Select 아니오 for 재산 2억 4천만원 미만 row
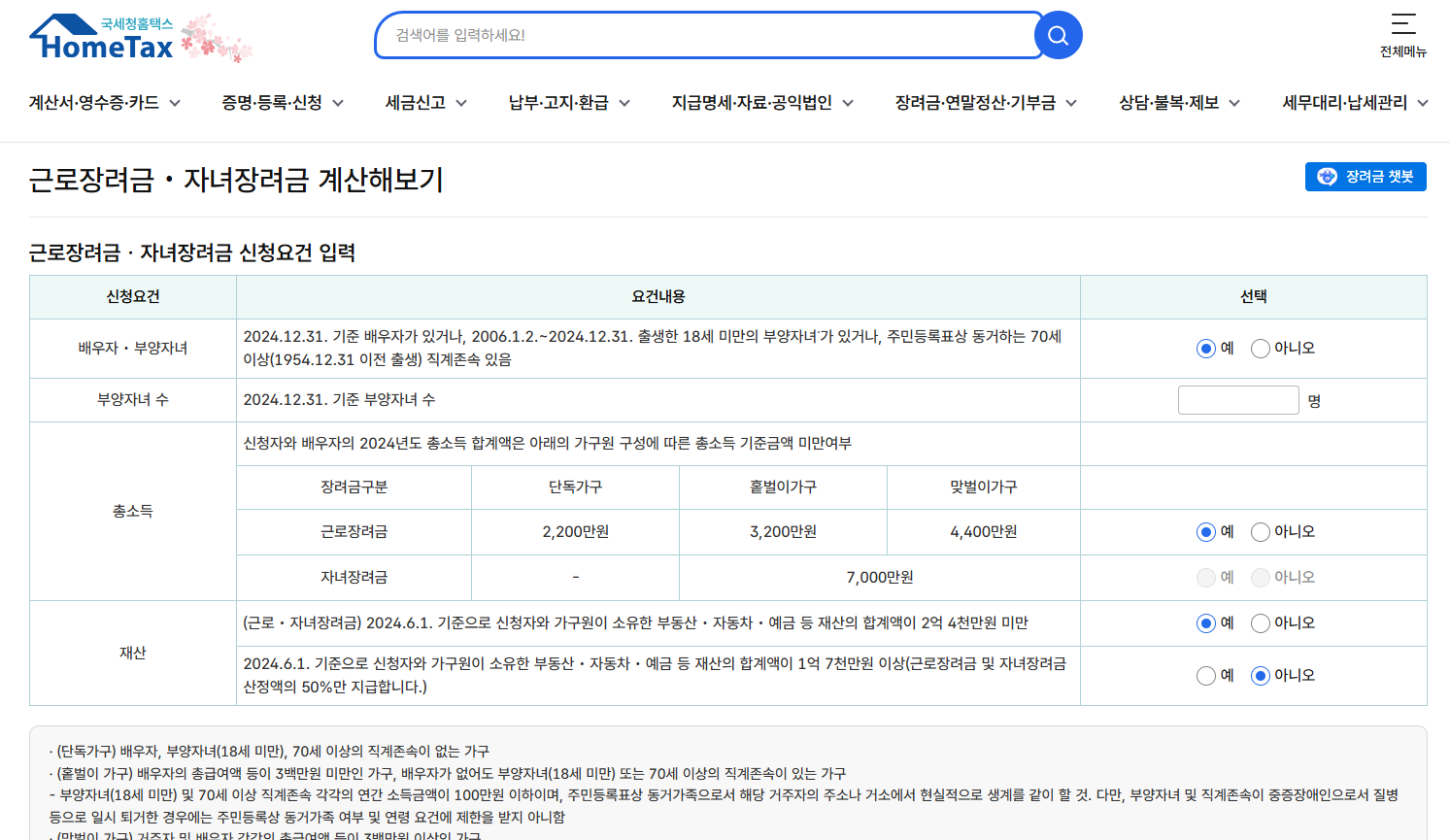Image resolution: width=1450 pixels, height=840 pixels. (1261, 623)
